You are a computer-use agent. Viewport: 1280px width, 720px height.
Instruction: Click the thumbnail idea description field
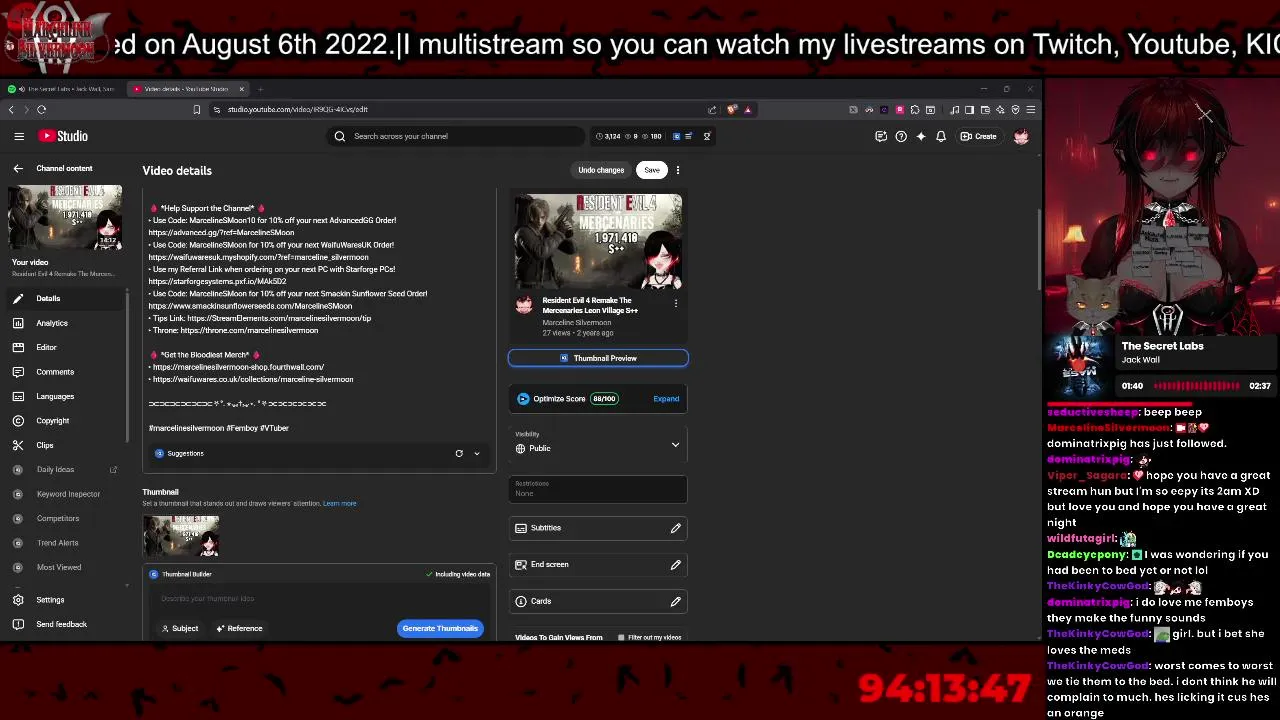[320, 598]
